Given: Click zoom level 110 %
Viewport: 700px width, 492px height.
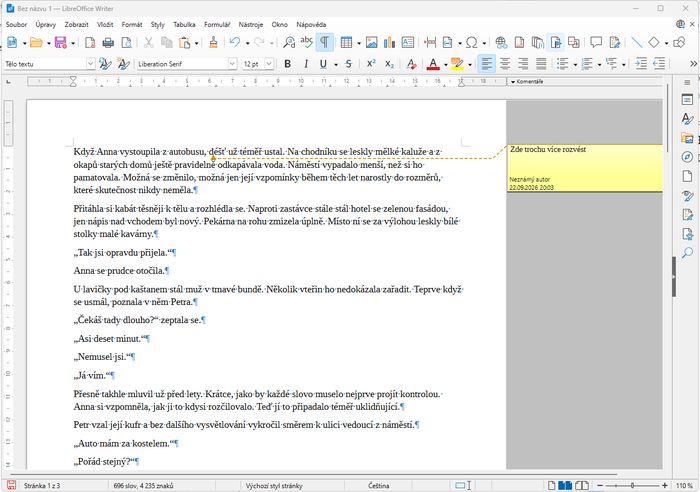Looking at the screenshot, I should pos(684,485).
